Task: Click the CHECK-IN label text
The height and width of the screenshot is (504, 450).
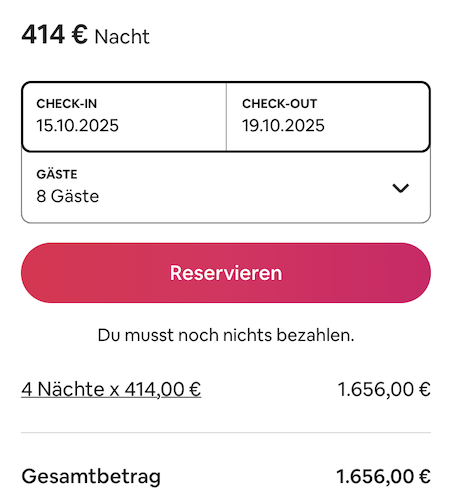Action: click(x=67, y=104)
